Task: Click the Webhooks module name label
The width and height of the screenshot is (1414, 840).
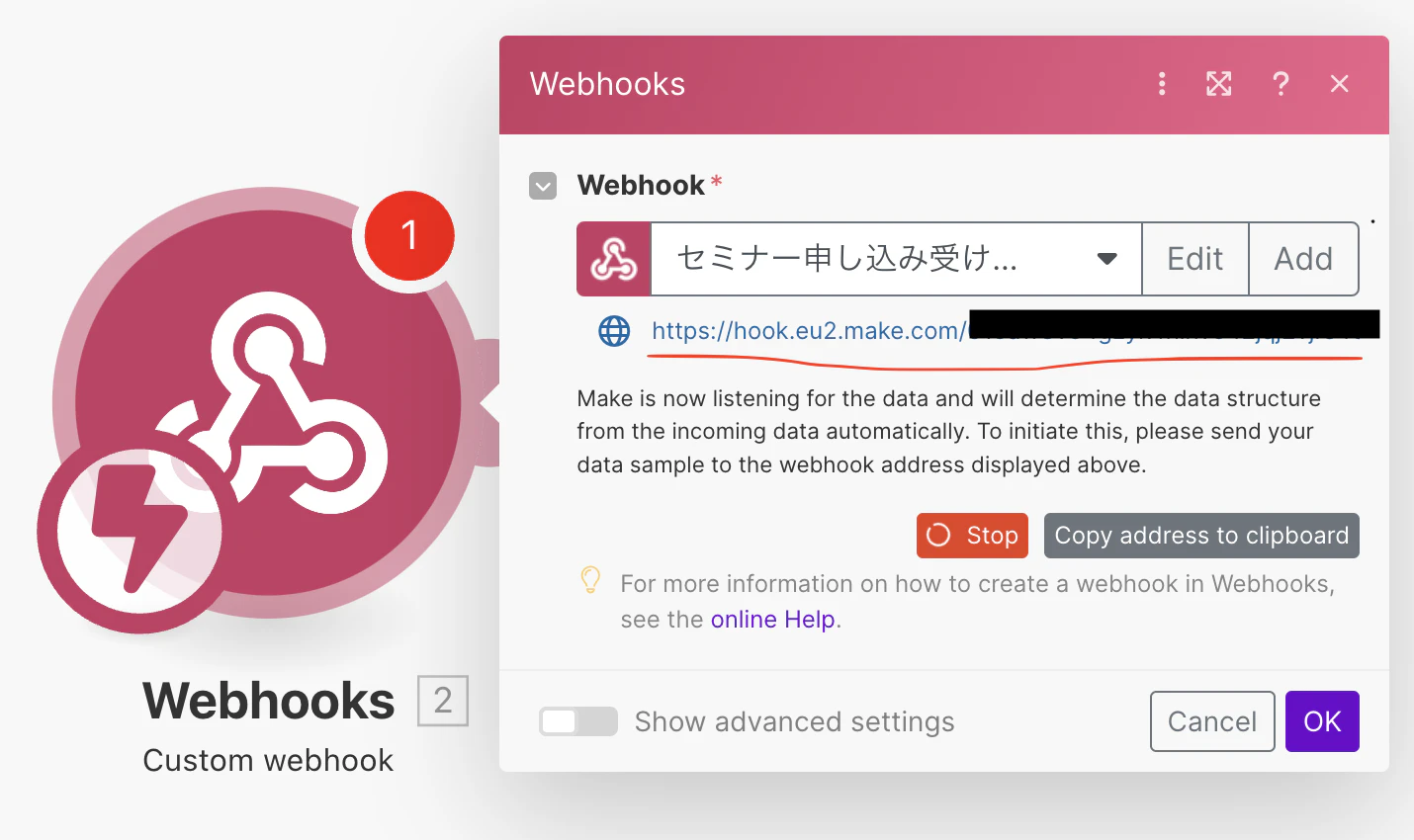Action: pyautogui.click(x=269, y=701)
